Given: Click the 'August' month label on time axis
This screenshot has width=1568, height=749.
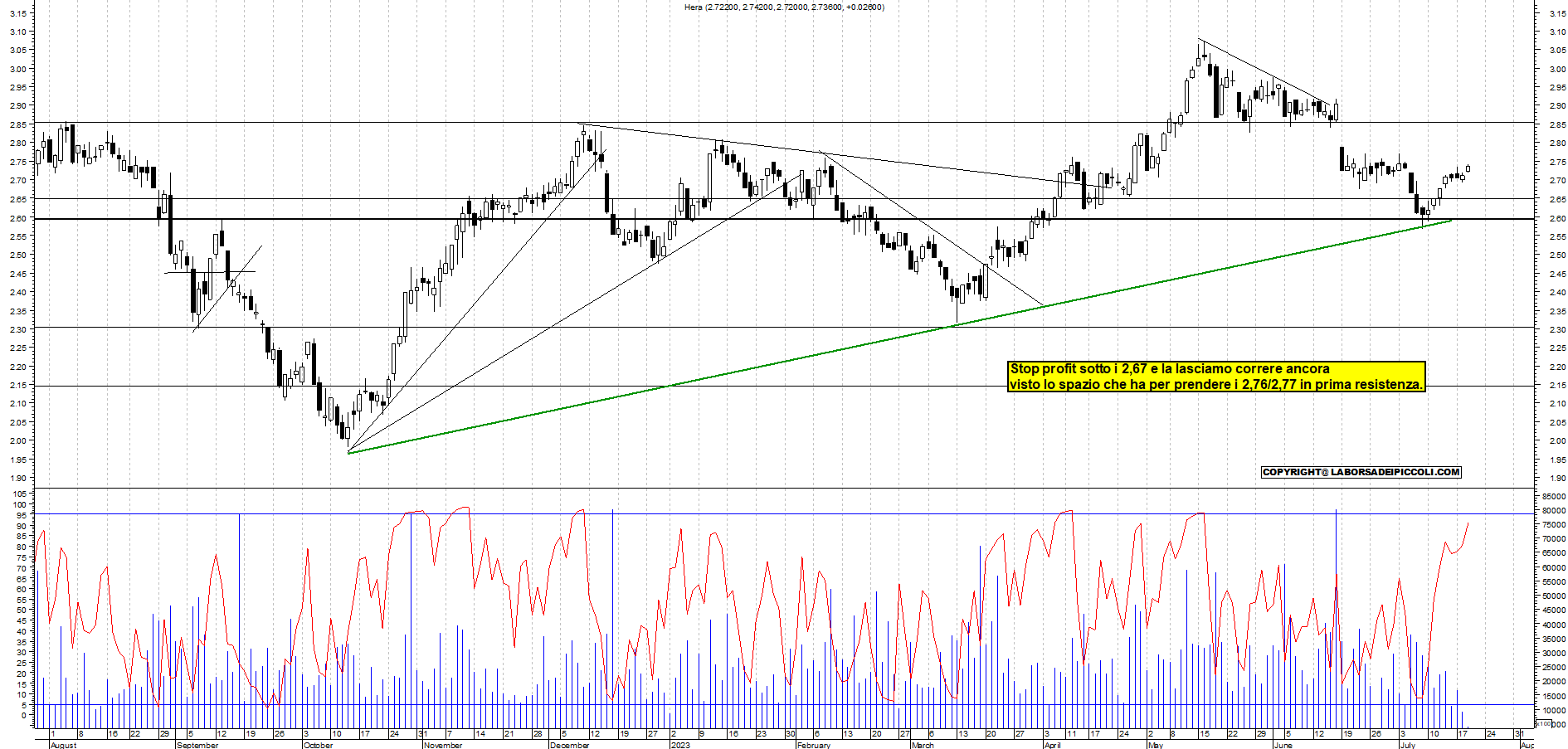Looking at the screenshot, I should click(63, 745).
